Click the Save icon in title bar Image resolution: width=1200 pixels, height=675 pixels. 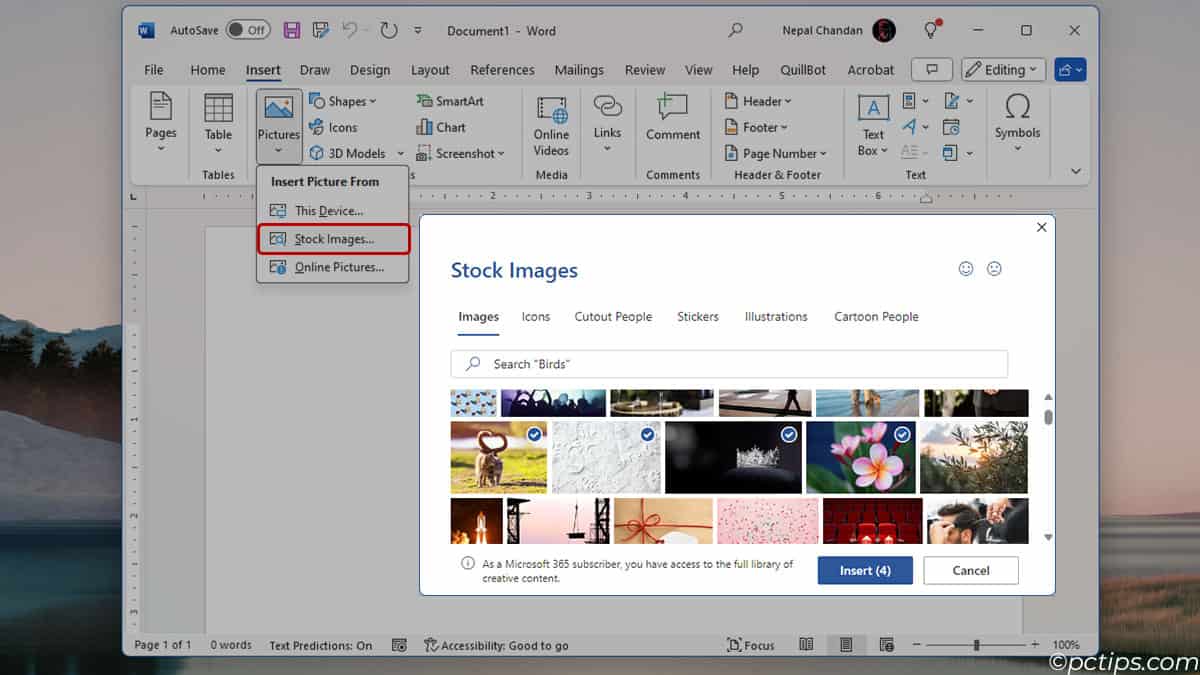(292, 30)
